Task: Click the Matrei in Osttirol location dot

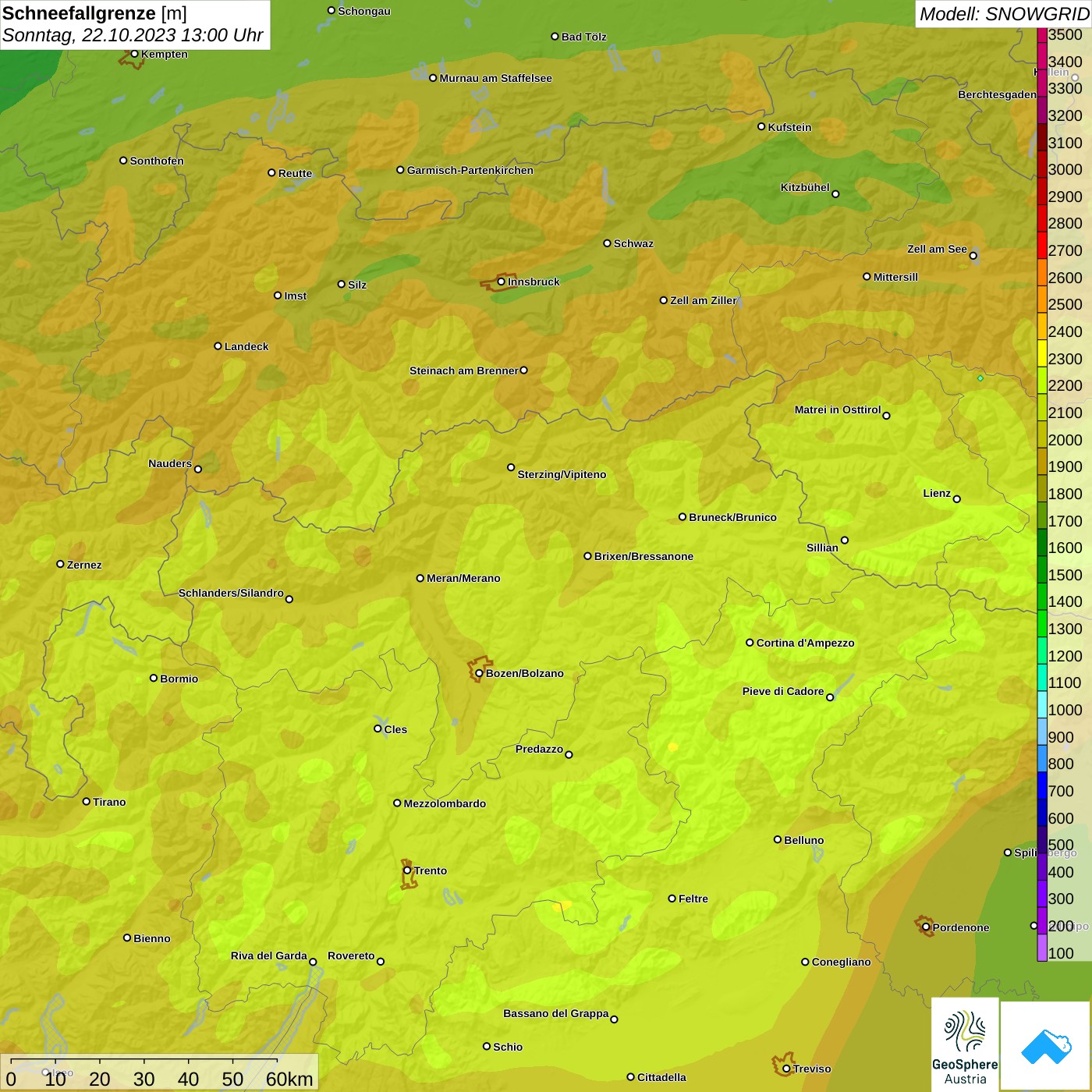Action: [x=886, y=415]
